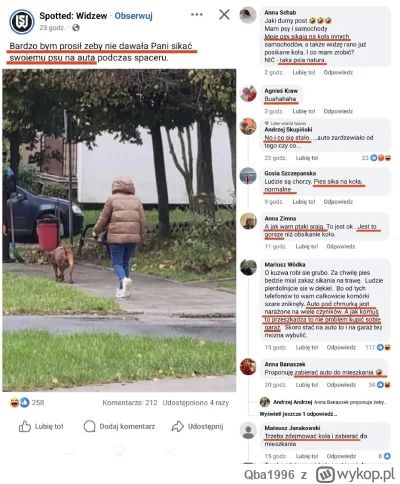Reply to Gosia Szczepanska's comment

(338, 202)
